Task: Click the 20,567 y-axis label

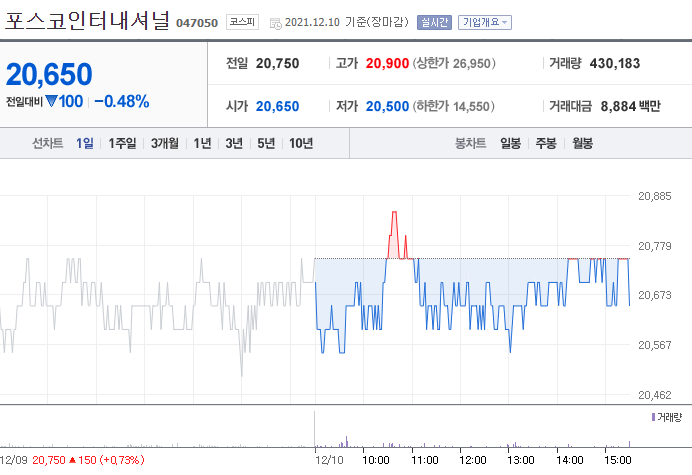Action: (654, 345)
